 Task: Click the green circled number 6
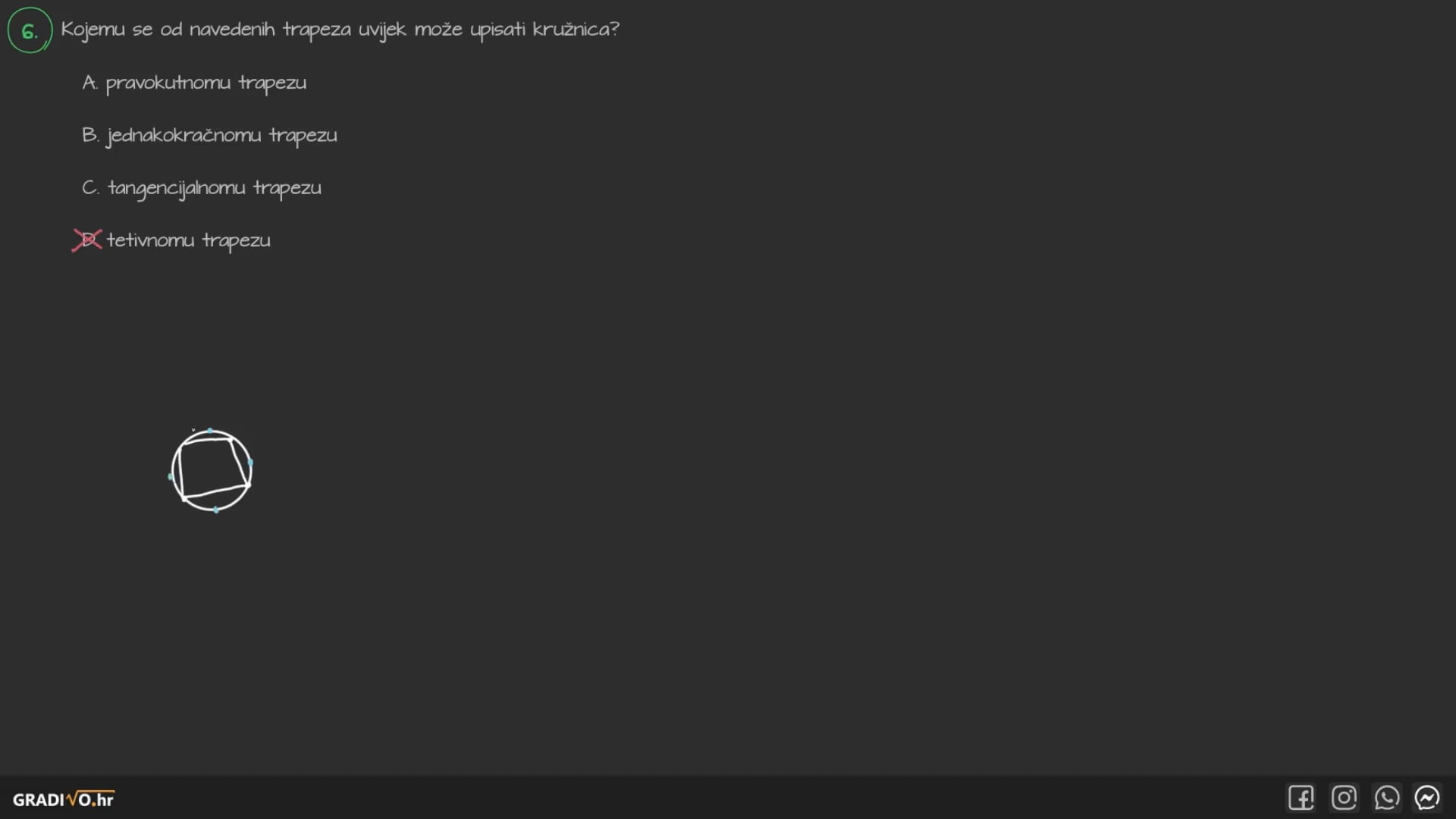tap(30, 30)
